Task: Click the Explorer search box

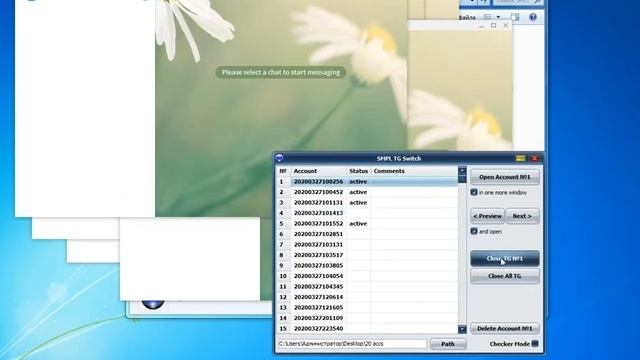Action: 518,2
